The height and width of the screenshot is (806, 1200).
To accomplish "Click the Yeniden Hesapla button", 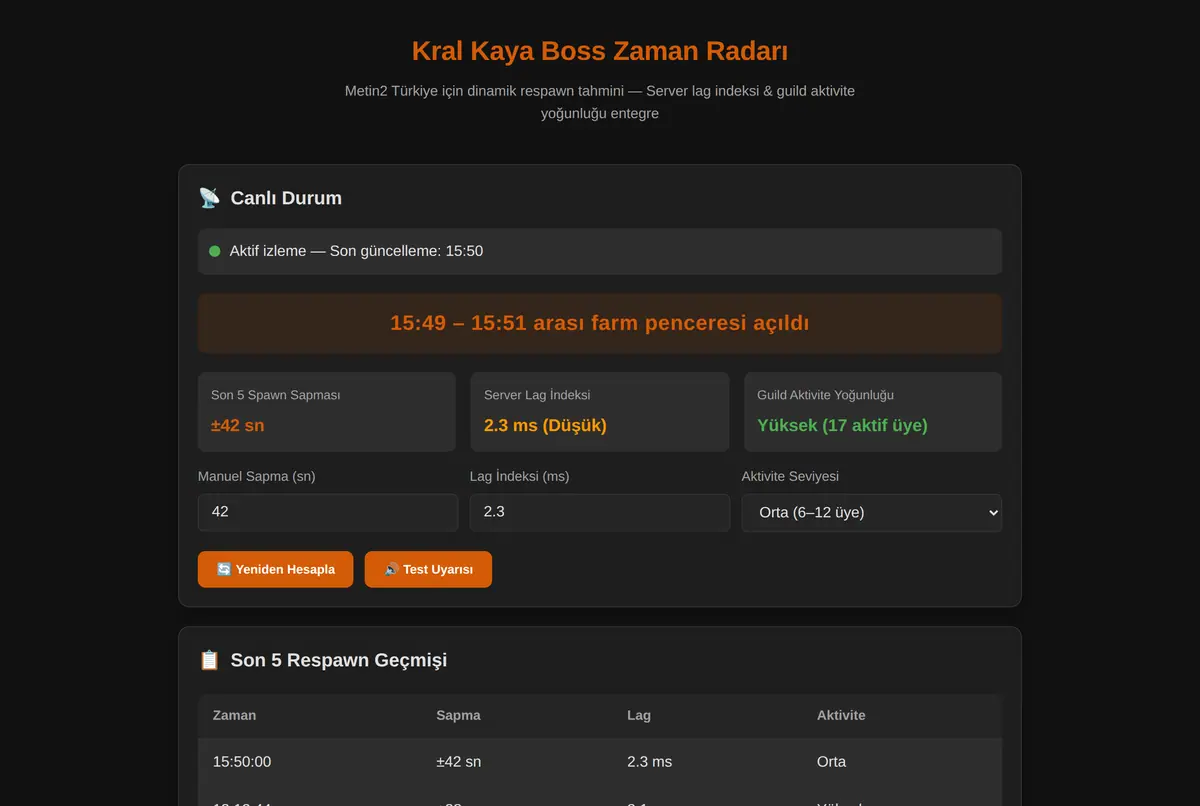I will [275, 569].
